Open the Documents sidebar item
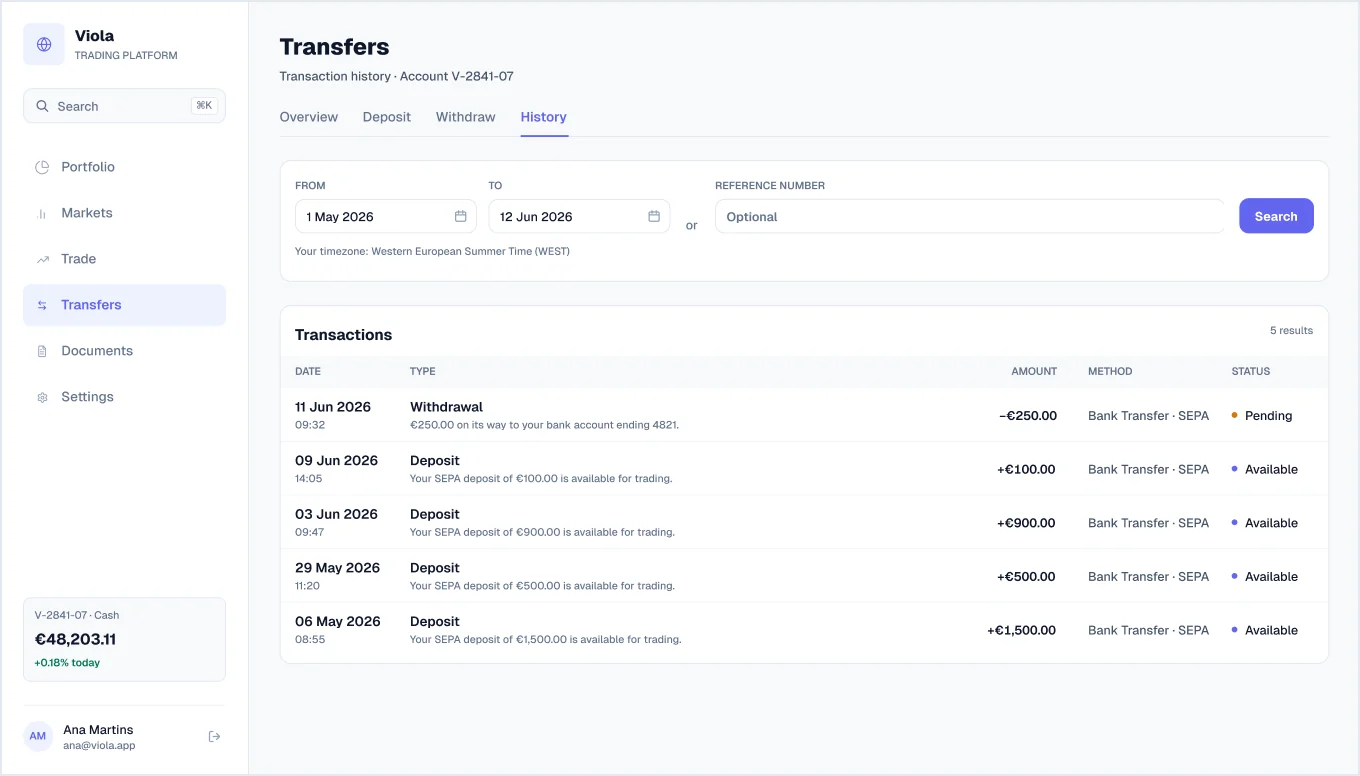Viewport: 1360px width, 776px height. pos(124,351)
